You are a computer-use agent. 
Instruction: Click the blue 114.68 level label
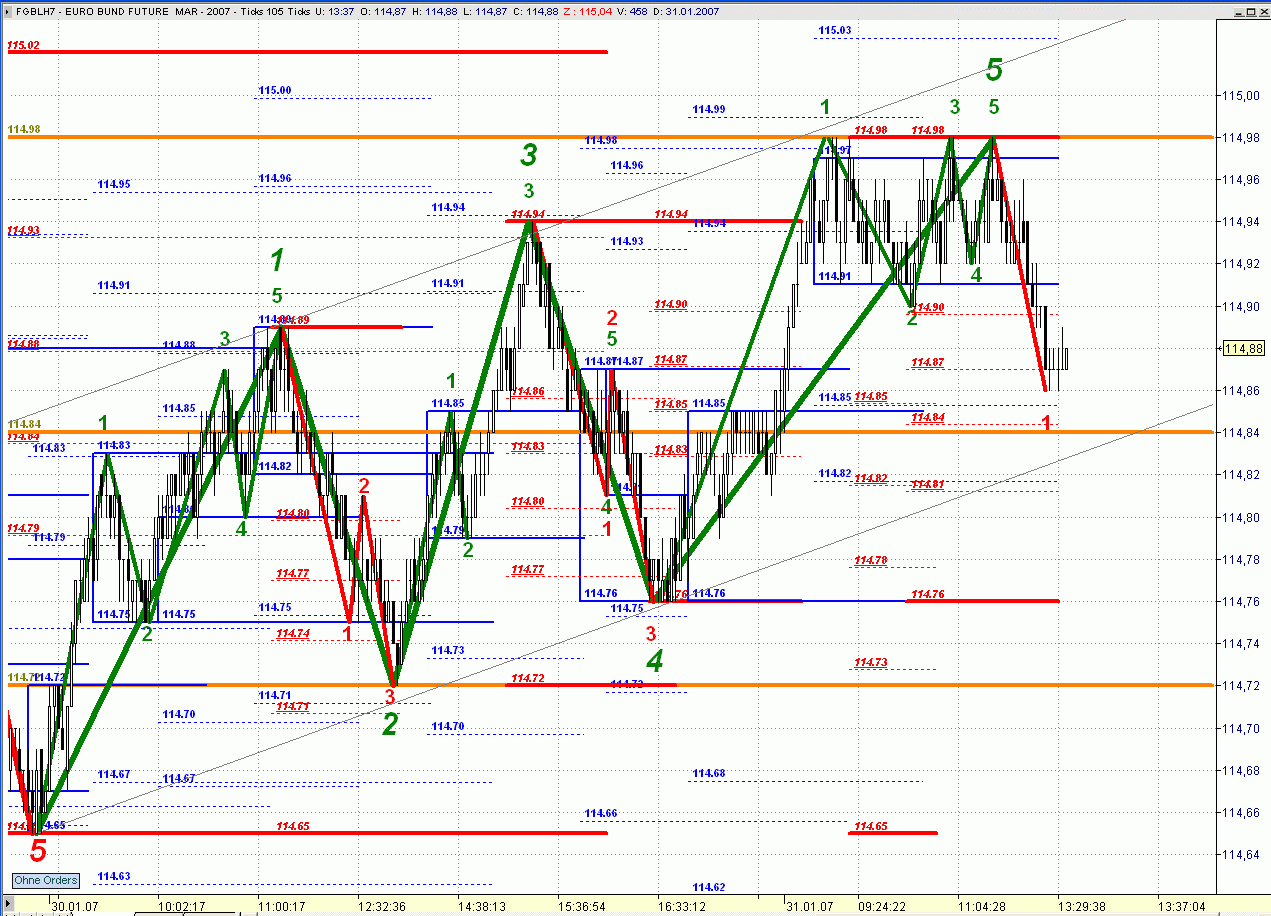pyautogui.click(x=709, y=773)
